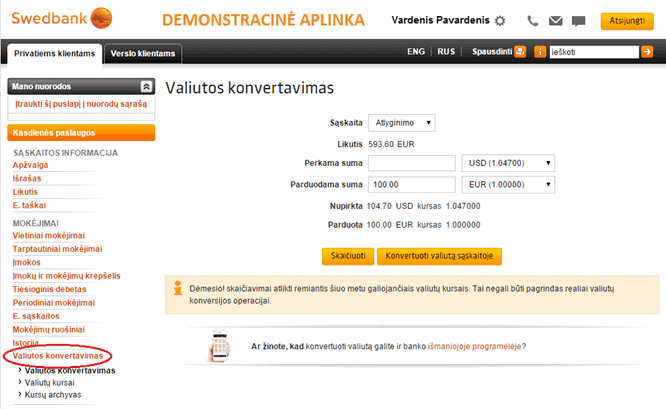Open Kasdienės paslaugos menu header
This screenshot has width=666, height=409.
(81, 133)
